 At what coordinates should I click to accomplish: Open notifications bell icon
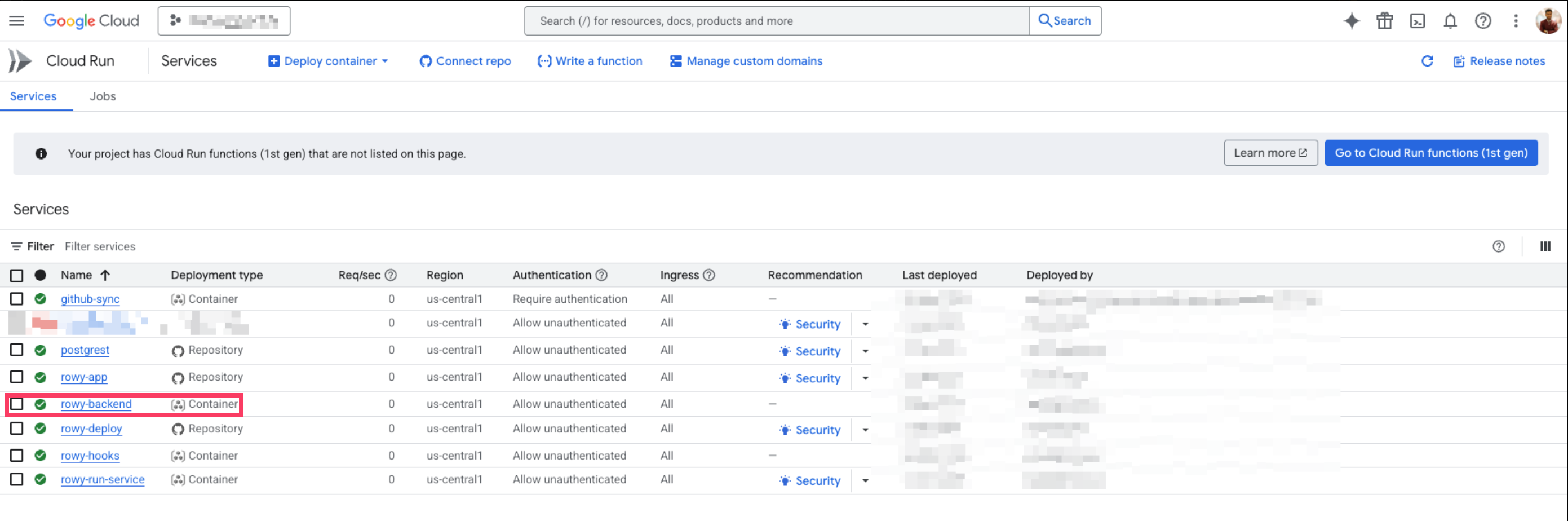1450,21
